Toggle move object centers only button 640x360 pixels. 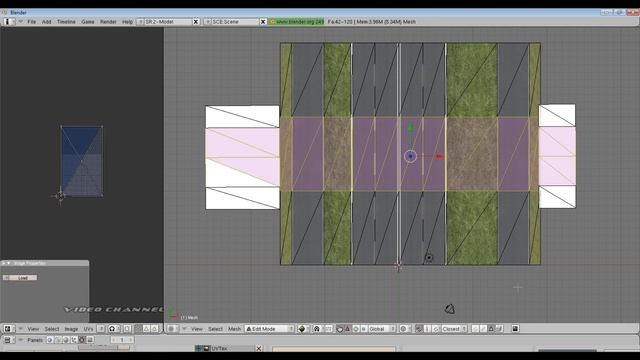[x=329, y=329]
